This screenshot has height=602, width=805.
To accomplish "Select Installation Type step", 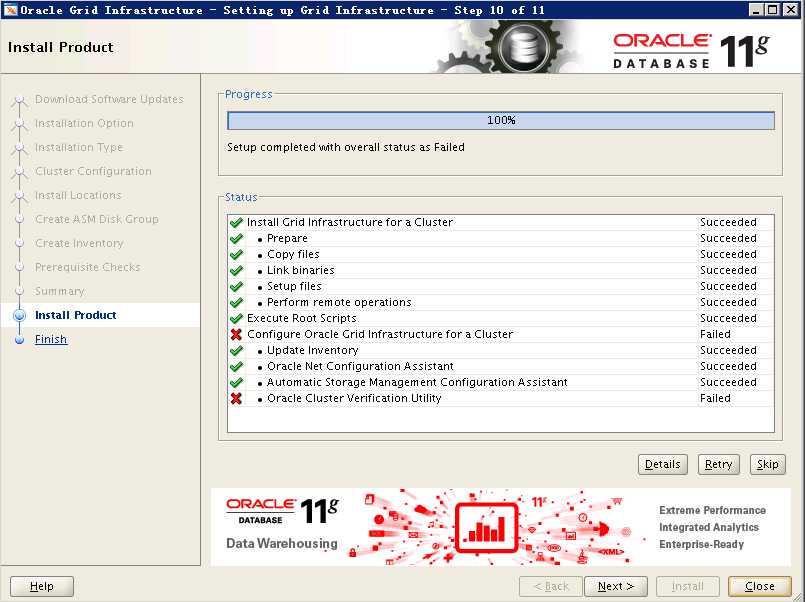I will (79, 147).
